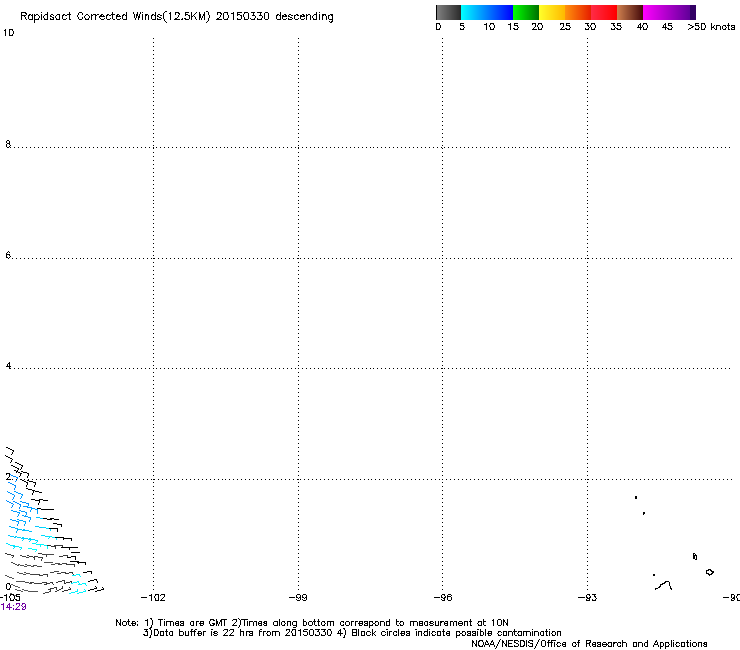
Task: Pick the red 30-35 knots color band
Action: pos(604,12)
